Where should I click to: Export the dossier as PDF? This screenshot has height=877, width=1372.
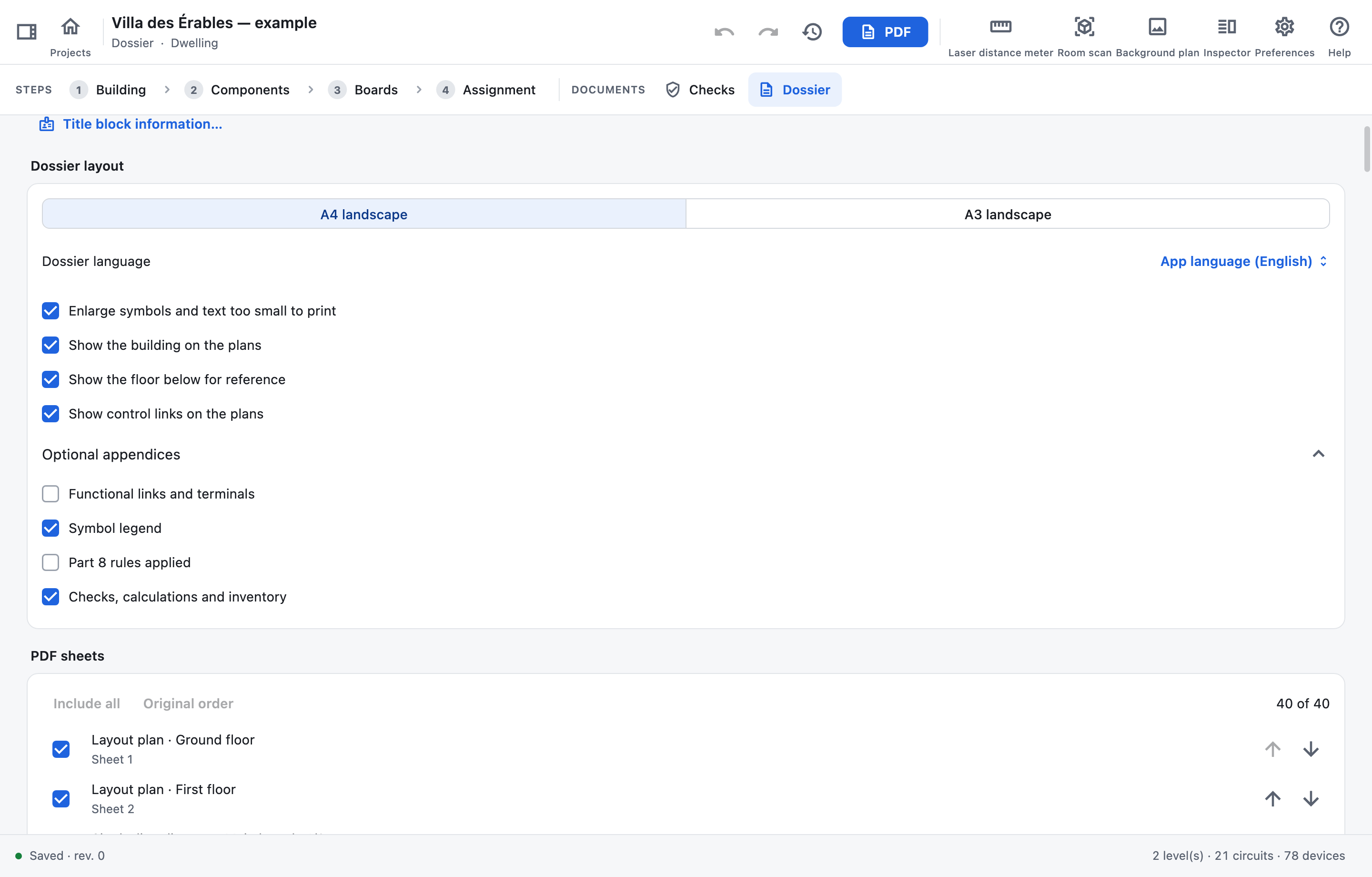tap(885, 32)
